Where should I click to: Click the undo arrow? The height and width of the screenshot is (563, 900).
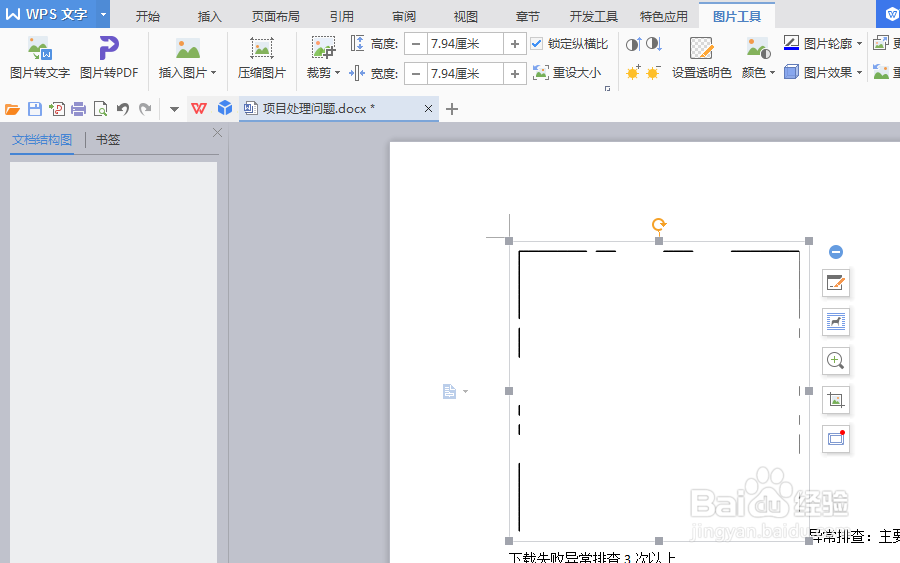point(123,108)
